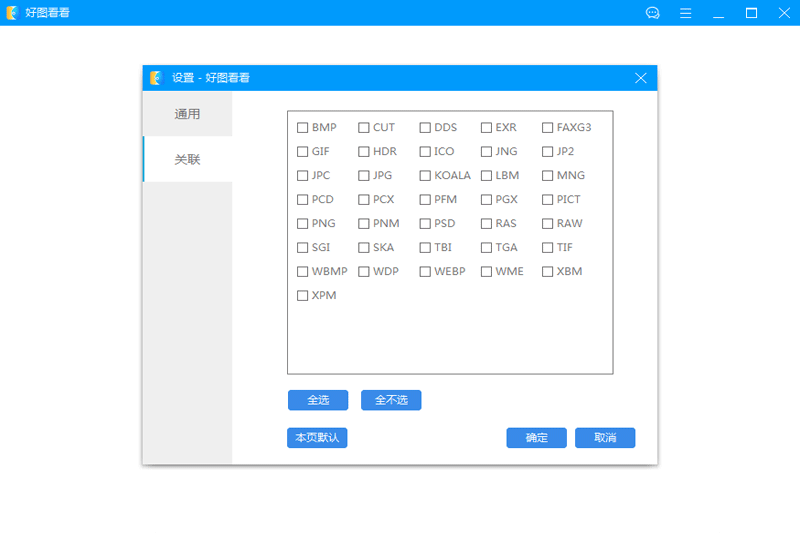Toggle the PNG format checkbox

pyautogui.click(x=303, y=224)
